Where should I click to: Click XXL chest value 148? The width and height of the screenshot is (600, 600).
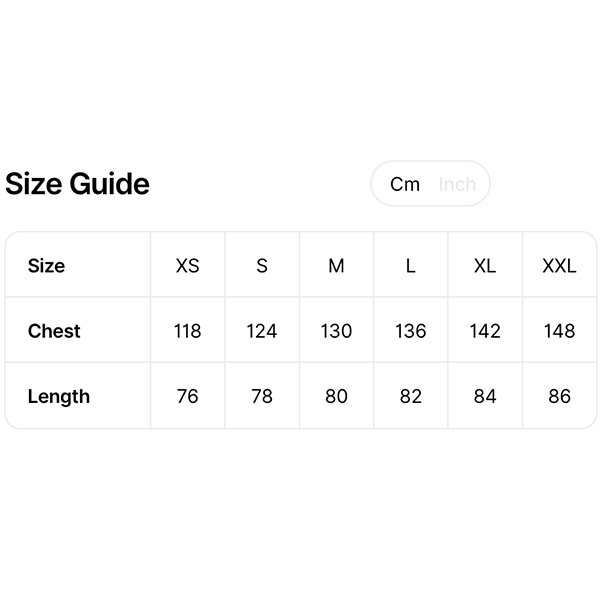pos(559,331)
